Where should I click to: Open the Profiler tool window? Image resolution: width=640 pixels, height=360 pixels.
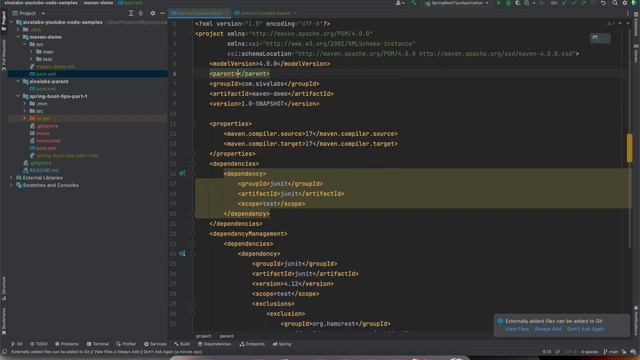pyautogui.click(x=126, y=344)
